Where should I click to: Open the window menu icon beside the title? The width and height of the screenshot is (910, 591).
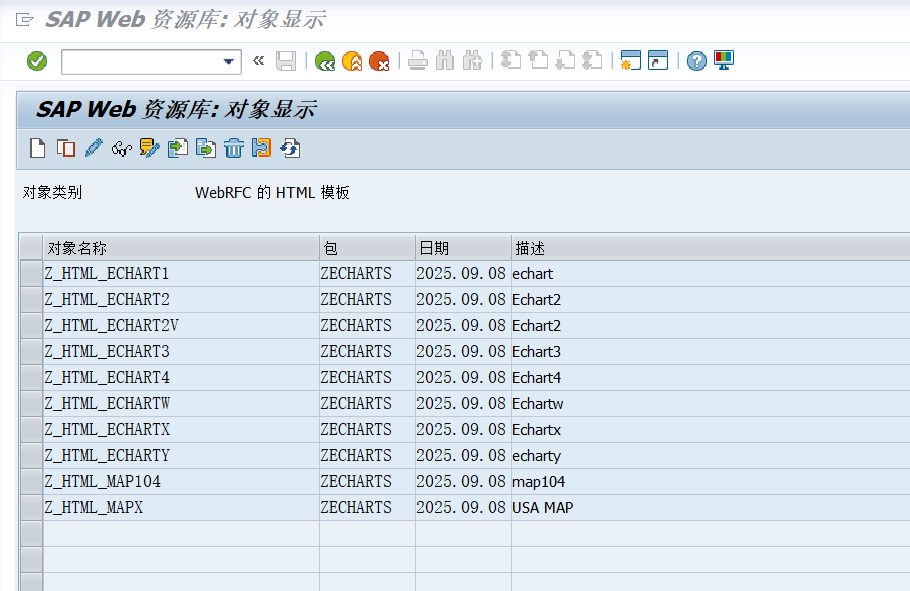point(24,20)
